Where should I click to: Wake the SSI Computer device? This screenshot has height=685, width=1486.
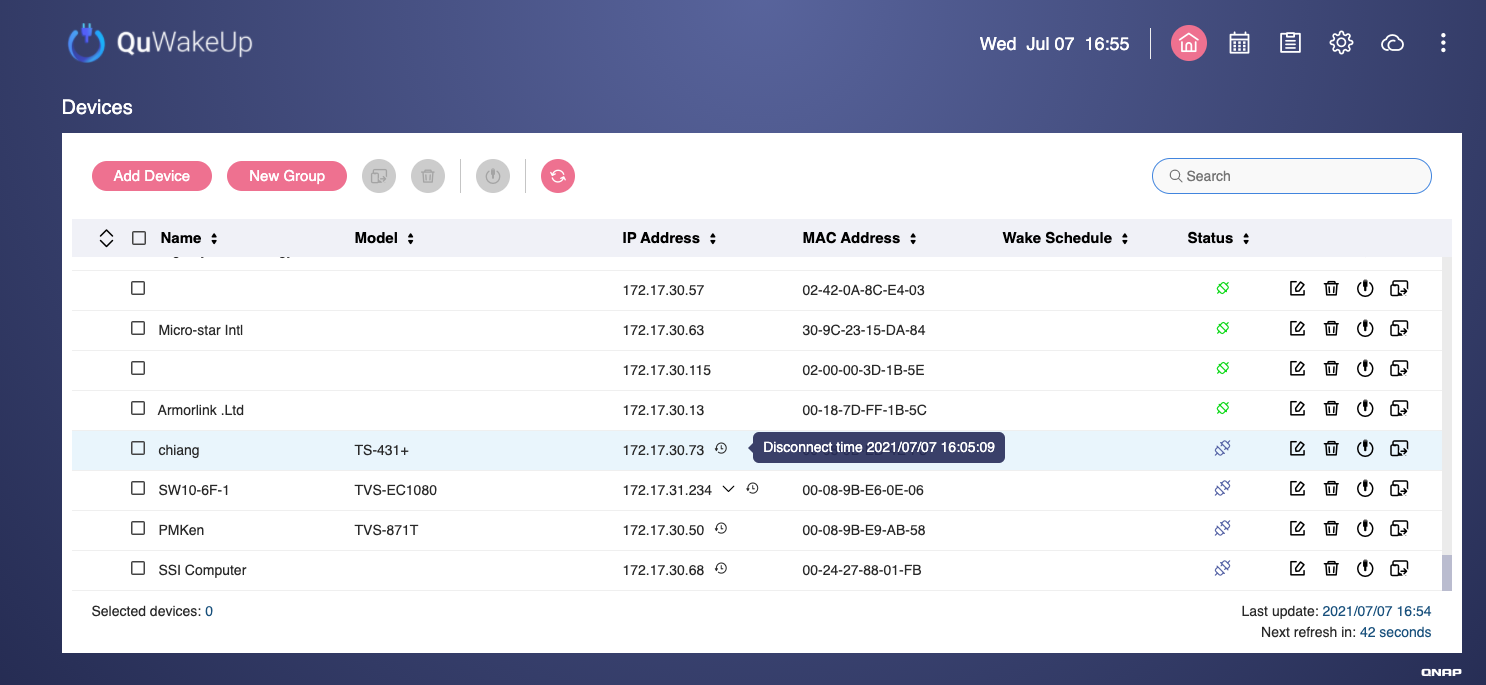[1365, 569]
